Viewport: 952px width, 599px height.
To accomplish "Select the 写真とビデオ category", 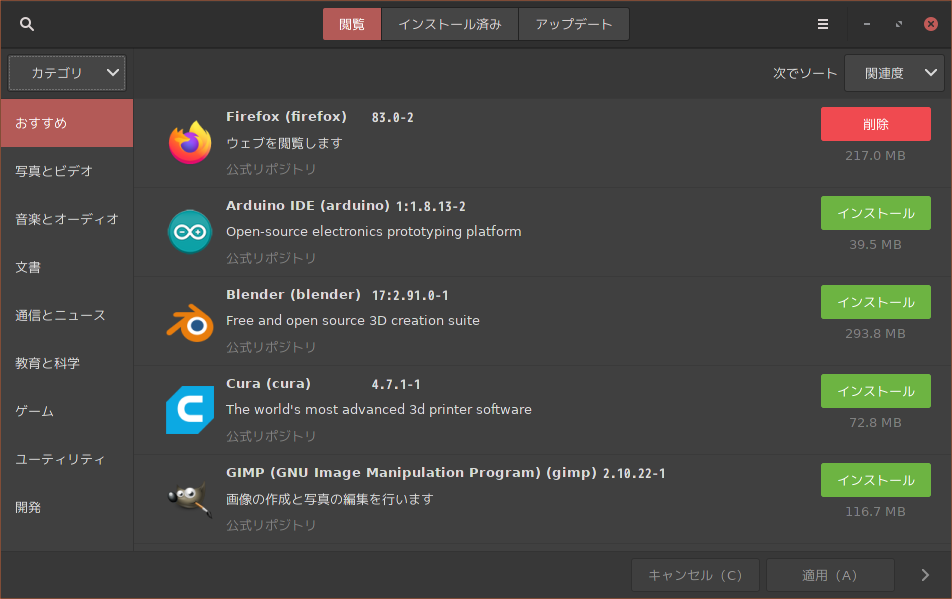I will tap(67, 171).
